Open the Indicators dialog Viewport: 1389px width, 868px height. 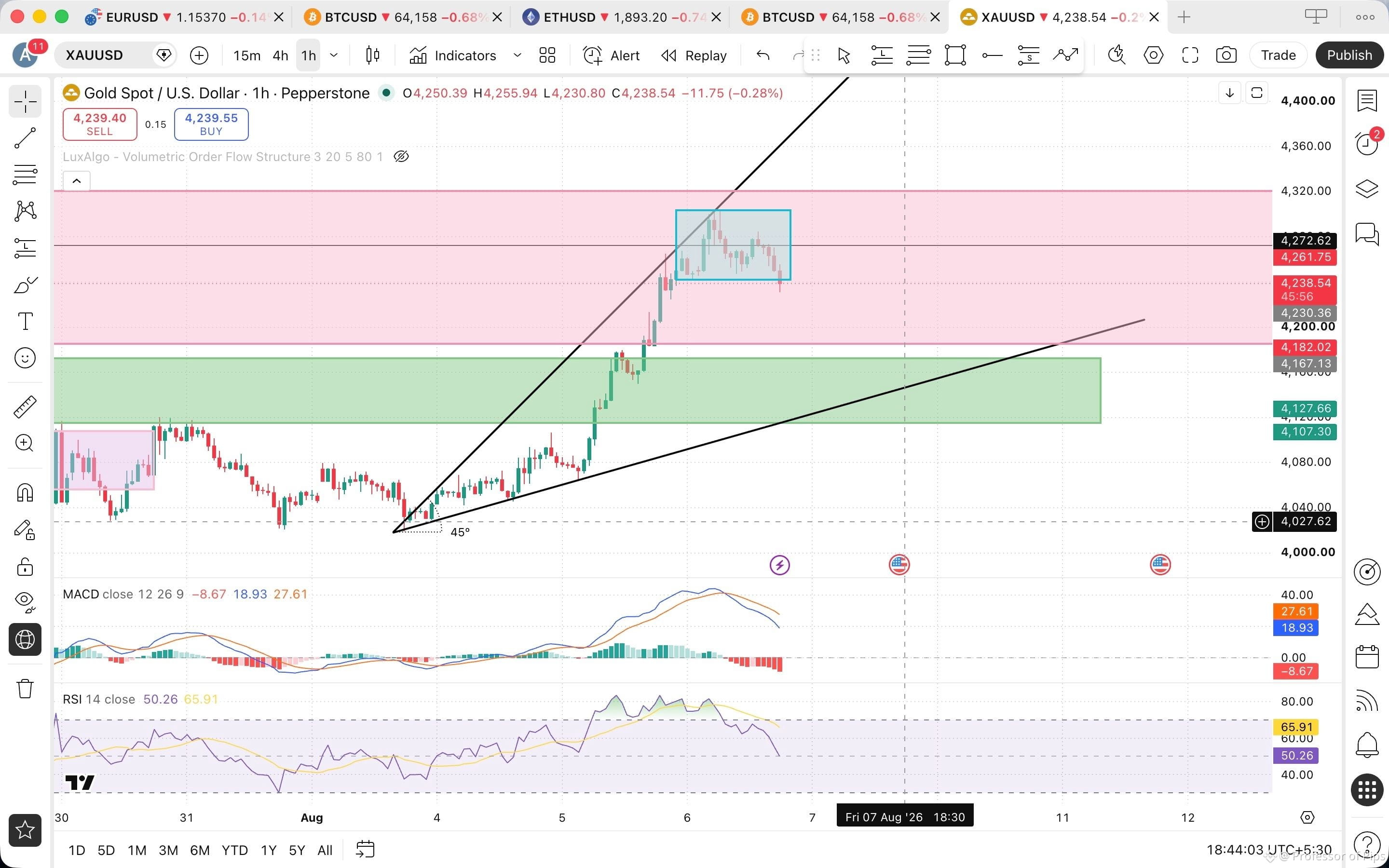453,55
